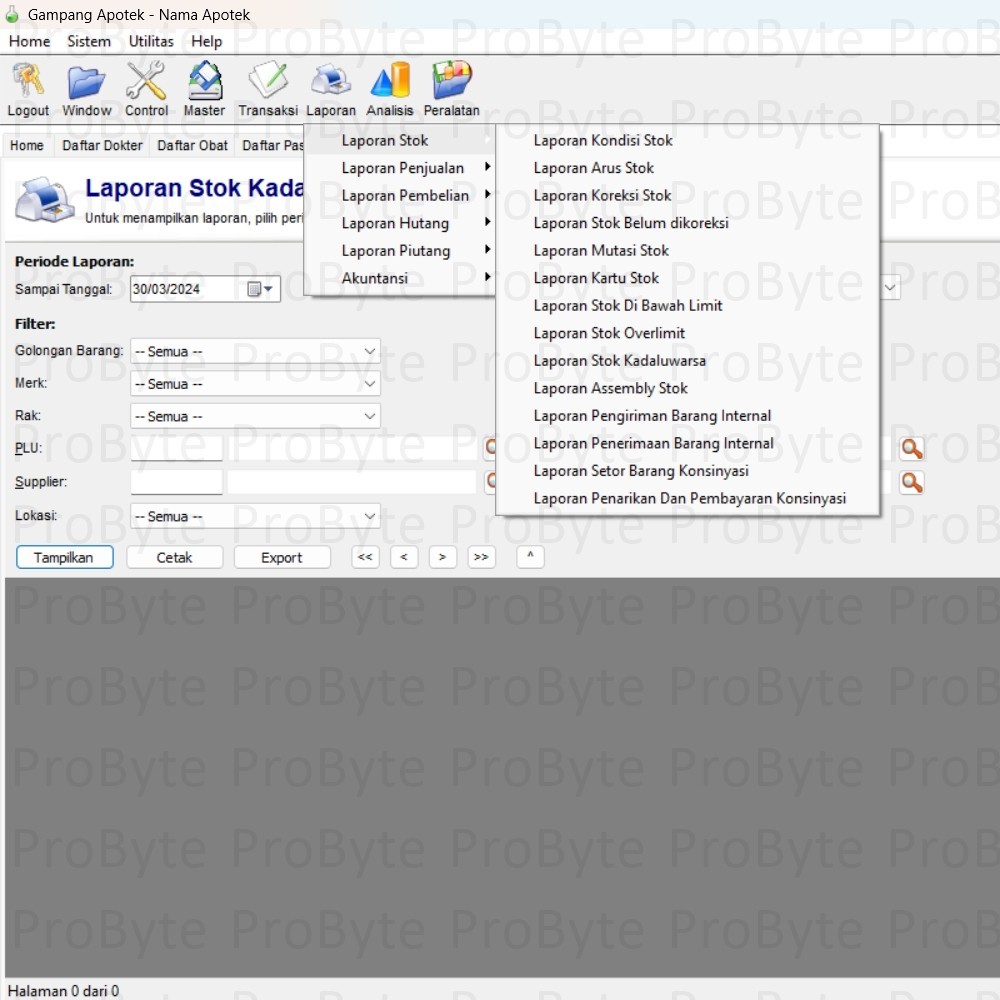Go to next page with > button
The image size is (1000, 1000).
click(442, 557)
